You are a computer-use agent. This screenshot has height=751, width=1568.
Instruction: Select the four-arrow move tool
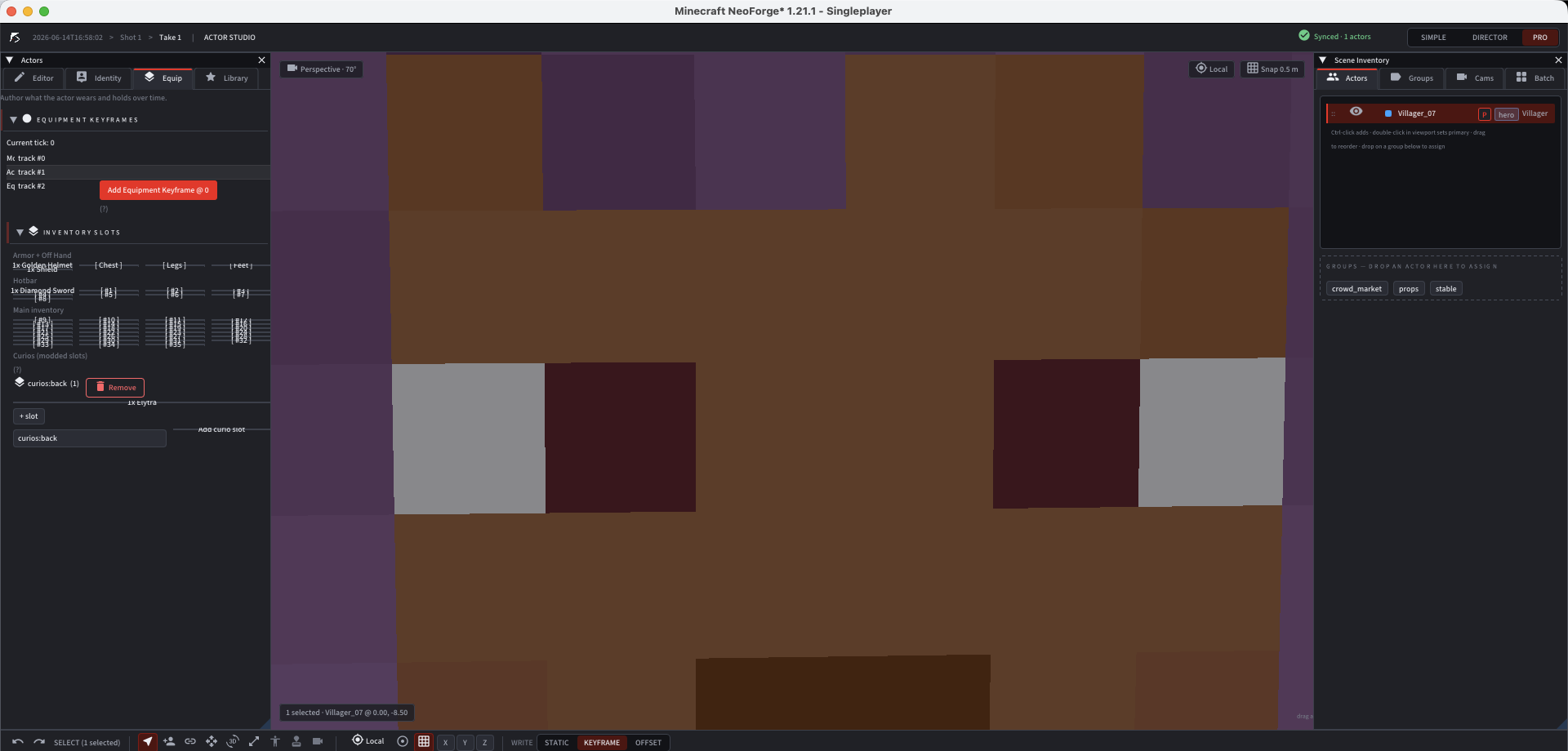click(212, 741)
